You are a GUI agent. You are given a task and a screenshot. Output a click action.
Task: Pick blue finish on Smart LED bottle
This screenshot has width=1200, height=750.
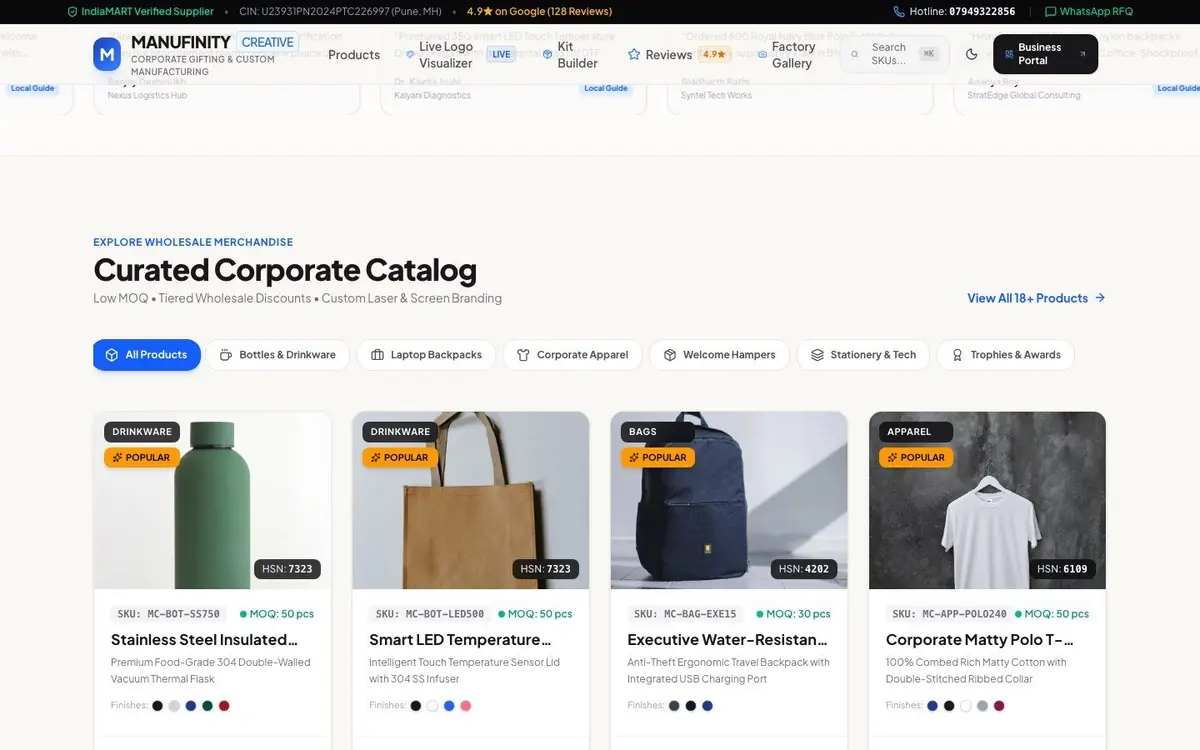point(449,706)
